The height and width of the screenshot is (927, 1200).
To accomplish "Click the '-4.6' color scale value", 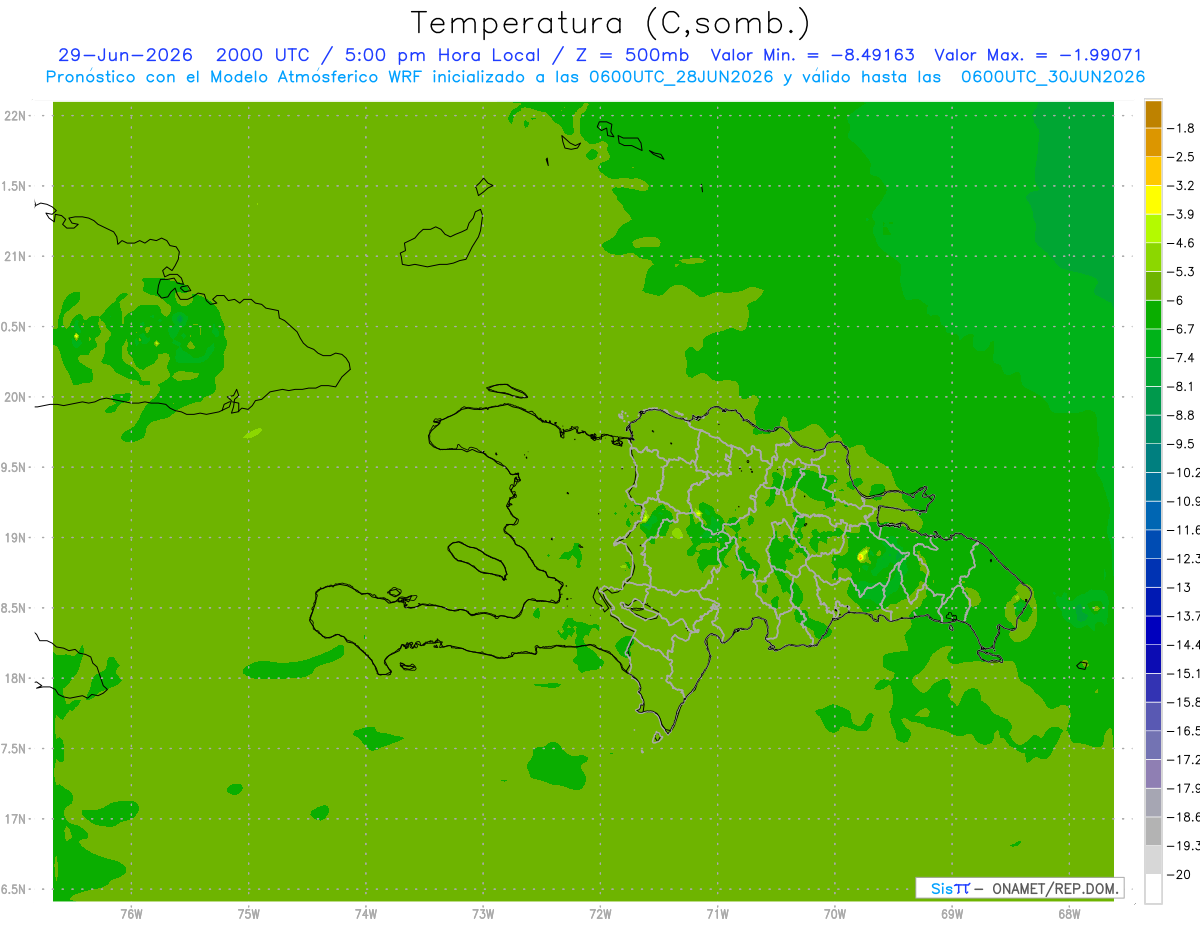I will pyautogui.click(x=1182, y=243).
